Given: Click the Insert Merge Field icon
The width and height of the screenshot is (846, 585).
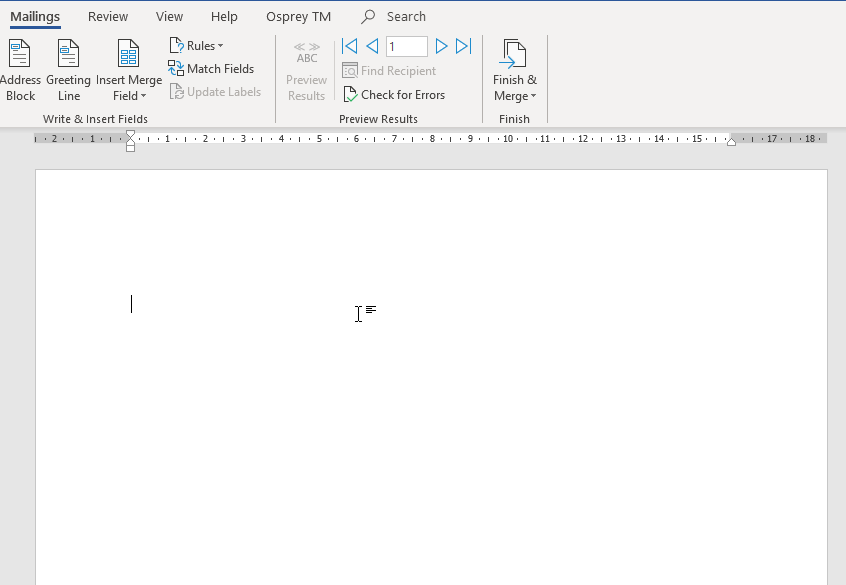Looking at the screenshot, I should tap(128, 53).
